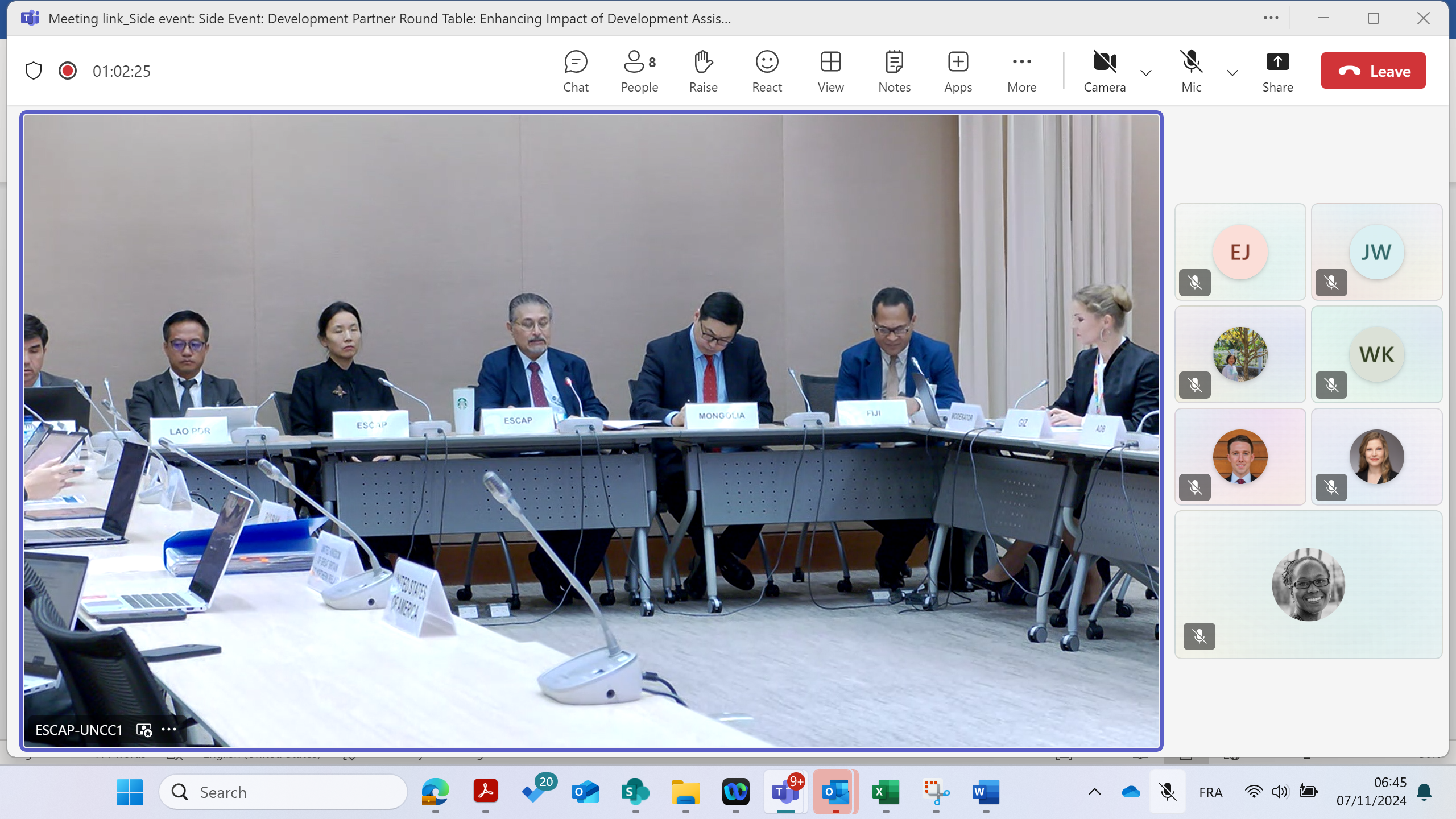The width and height of the screenshot is (1456, 819).
Task: Click the muted mic icon on JW tile
Action: tap(1331, 283)
